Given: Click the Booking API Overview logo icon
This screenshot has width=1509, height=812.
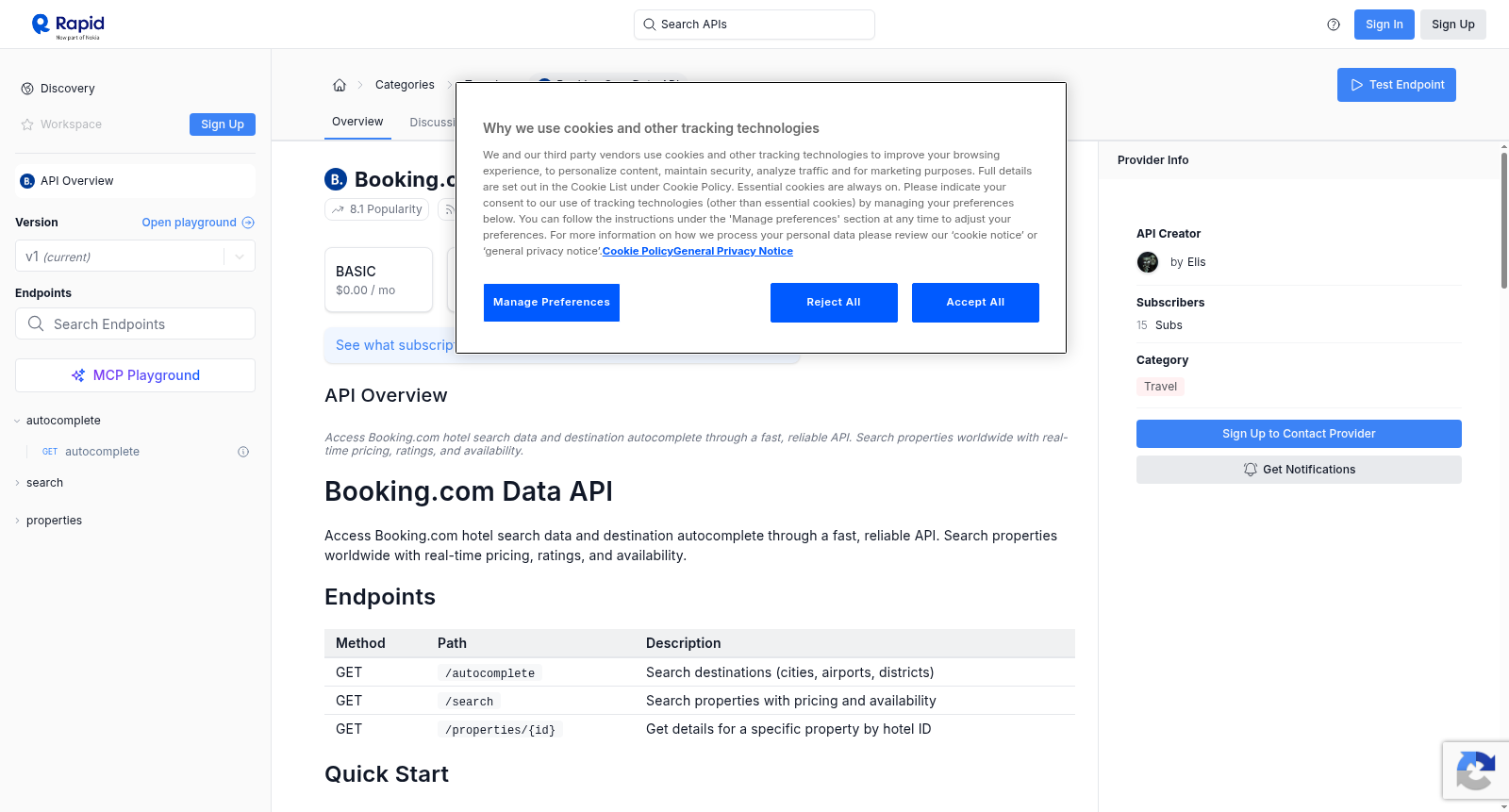Looking at the screenshot, I should [x=27, y=181].
